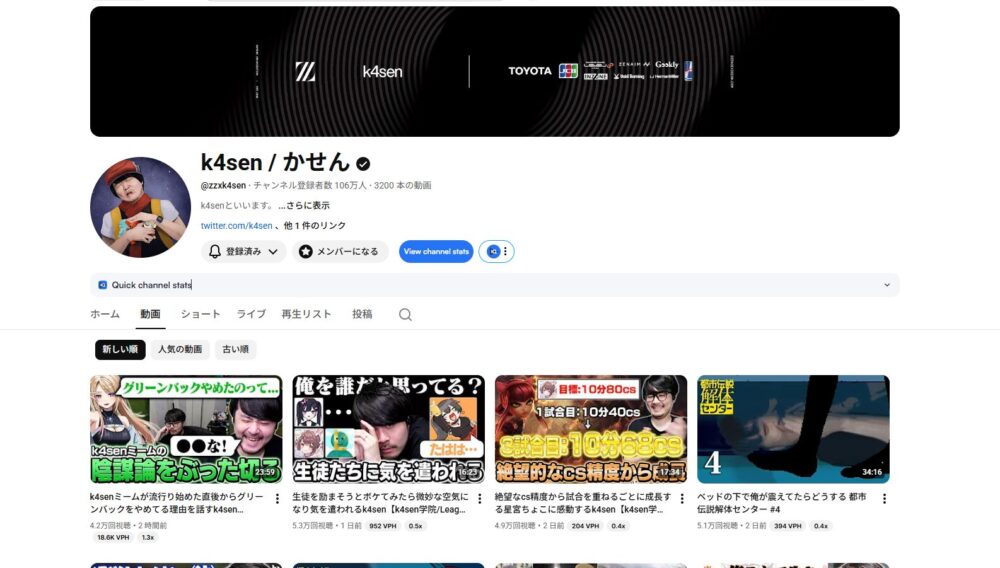Open the more menu for the 生徒を励まそう video

click(480, 499)
